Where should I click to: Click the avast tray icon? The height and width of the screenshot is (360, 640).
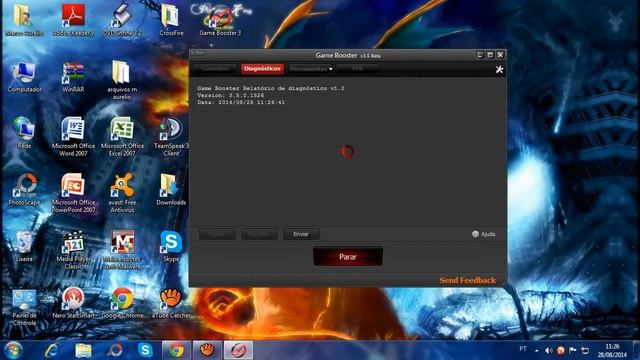point(560,350)
